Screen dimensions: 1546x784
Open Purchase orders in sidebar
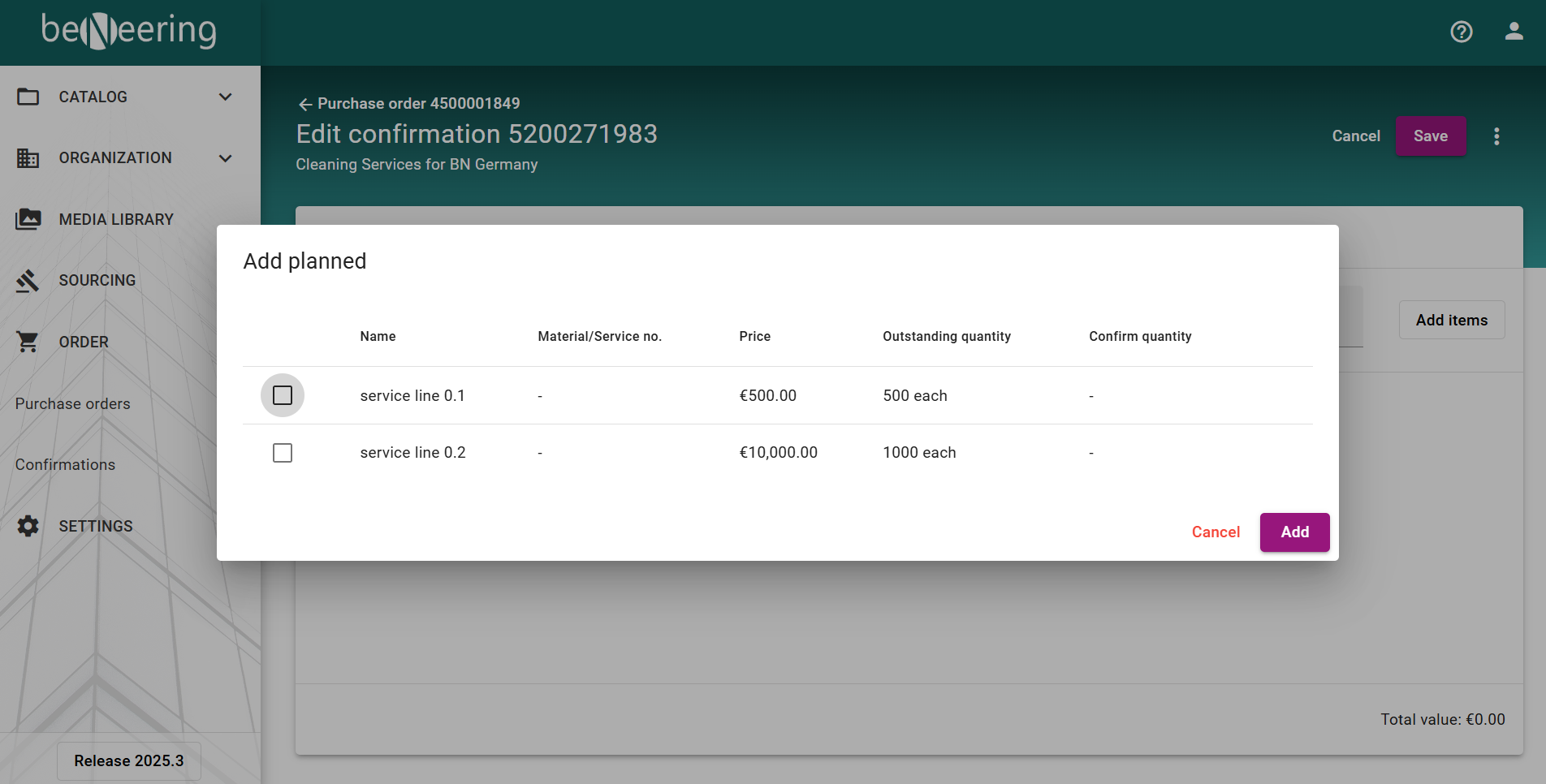(72, 403)
